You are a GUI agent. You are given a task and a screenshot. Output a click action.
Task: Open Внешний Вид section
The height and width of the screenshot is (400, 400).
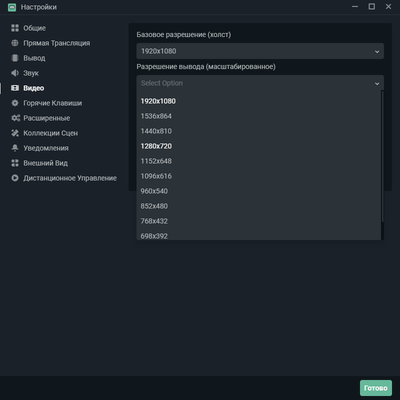(x=46, y=163)
